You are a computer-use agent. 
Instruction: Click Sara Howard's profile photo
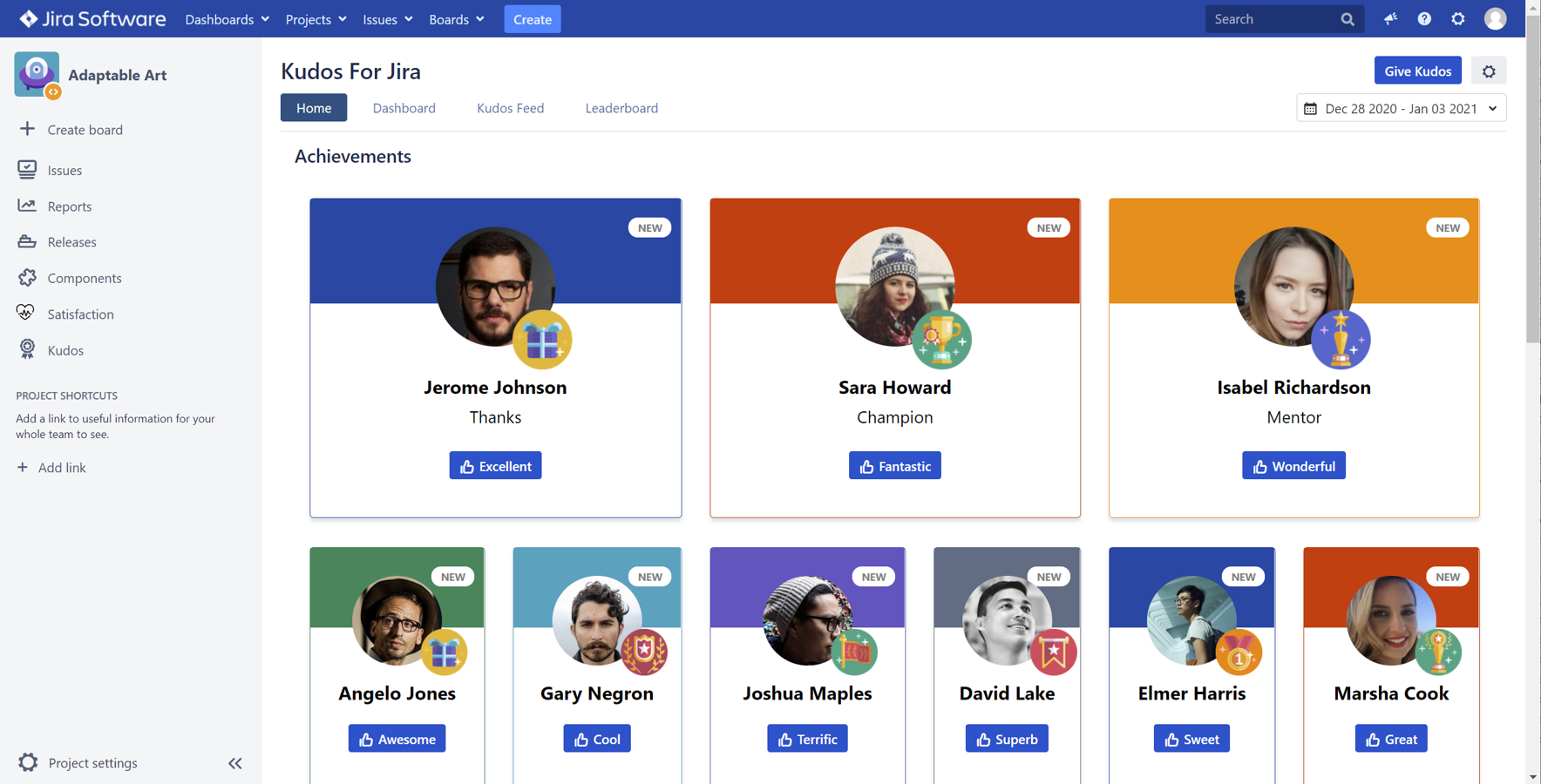click(x=894, y=287)
